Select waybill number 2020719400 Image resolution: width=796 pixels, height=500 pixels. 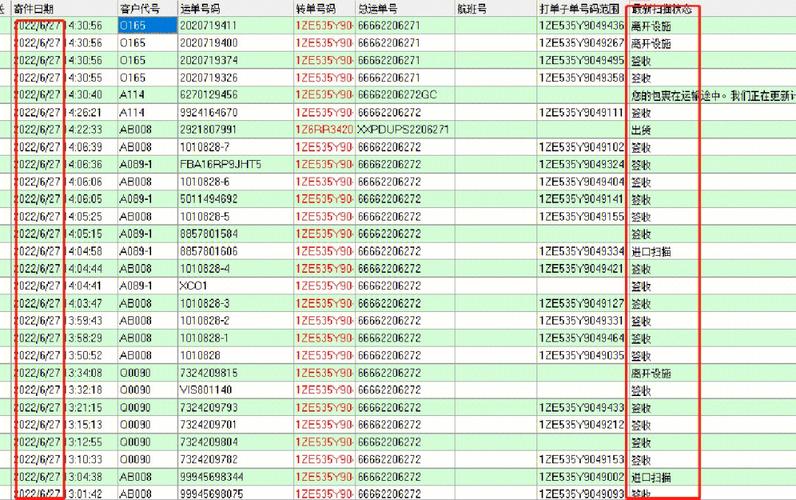tap(209, 43)
